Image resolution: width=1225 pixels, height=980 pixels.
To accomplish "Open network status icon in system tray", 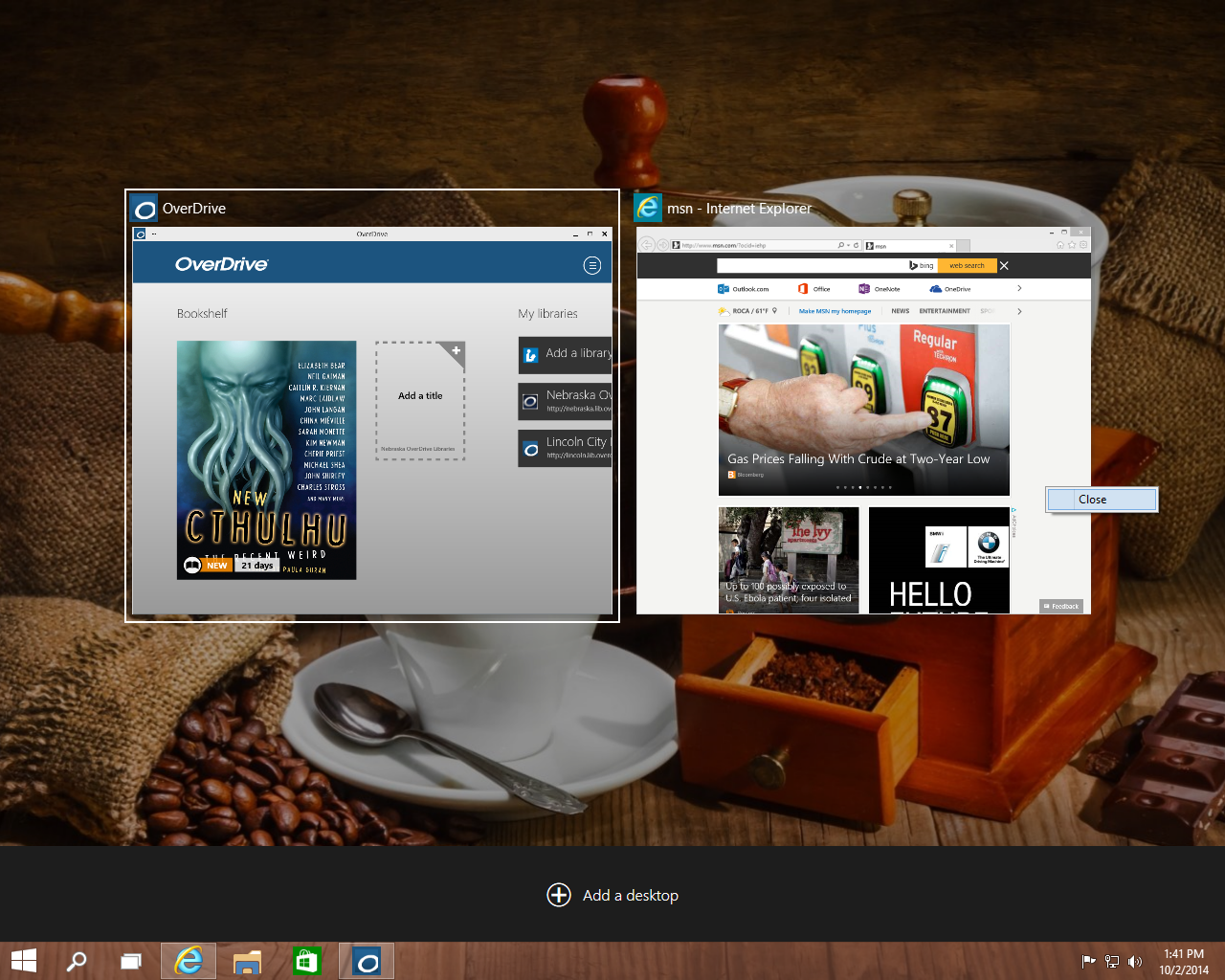I will (x=1112, y=962).
